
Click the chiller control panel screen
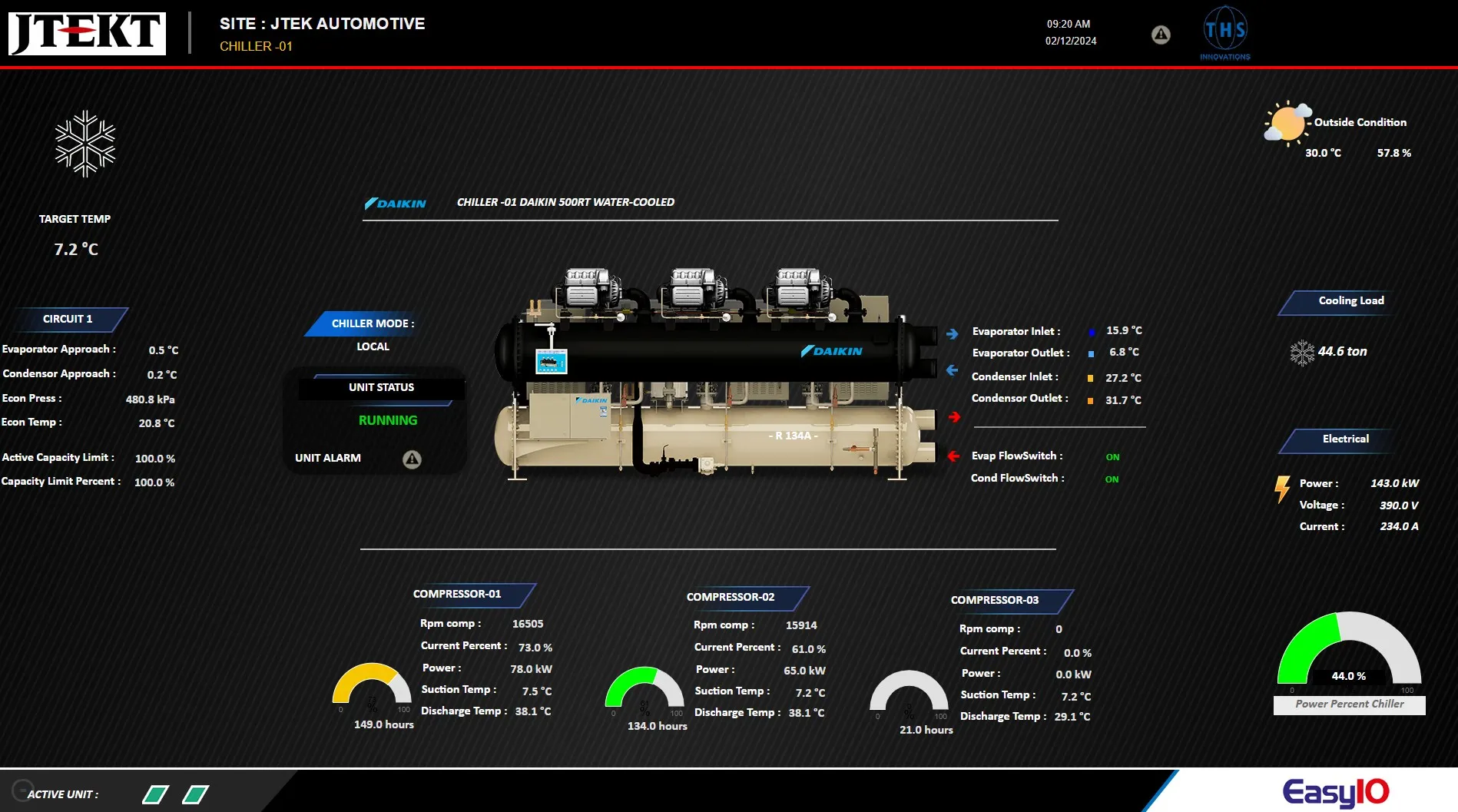point(551,361)
